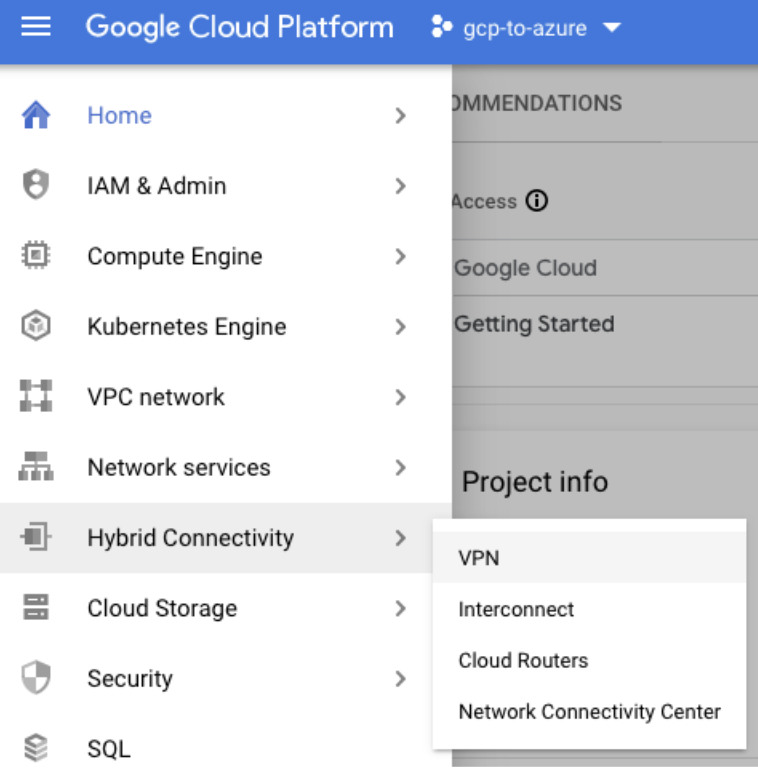The width and height of the screenshot is (758, 774).
Task: Click the VPC network icon
Action: pyautogui.click(x=36, y=397)
